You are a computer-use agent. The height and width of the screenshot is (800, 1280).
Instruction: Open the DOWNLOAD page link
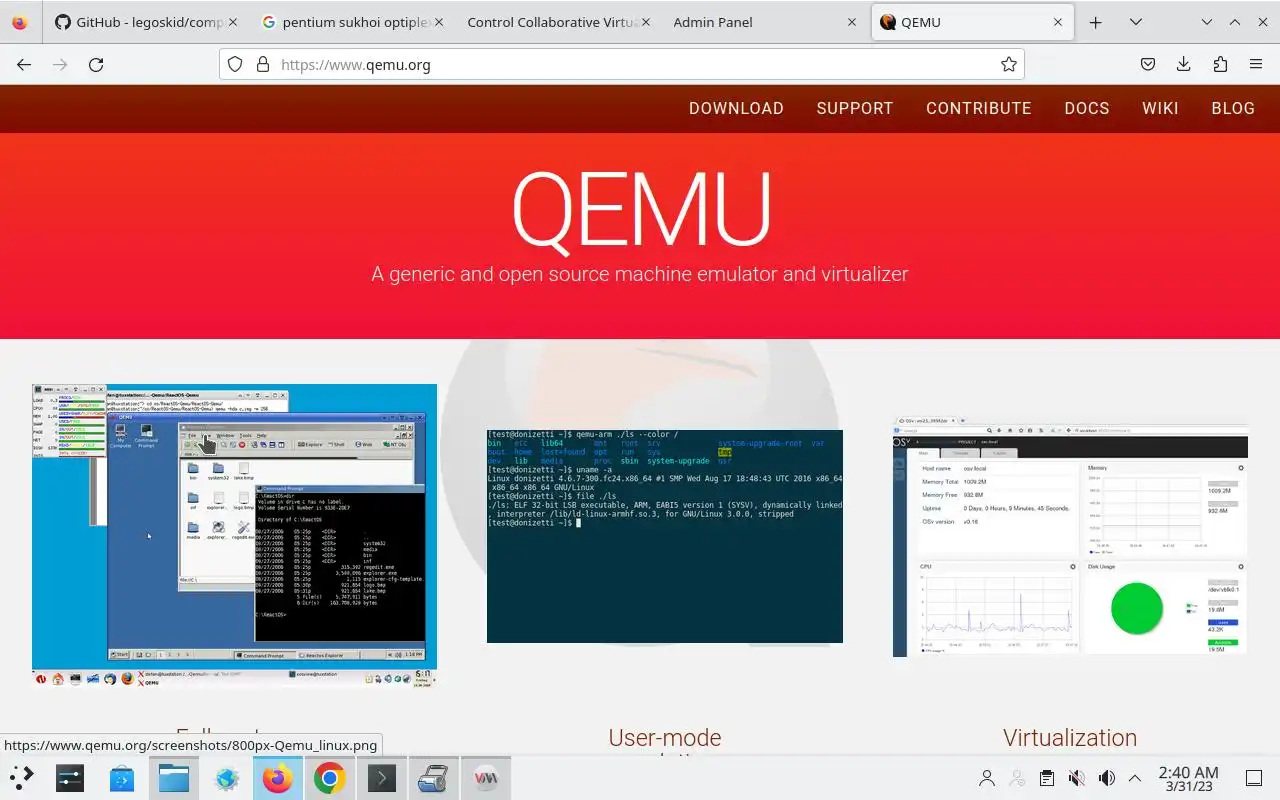pyautogui.click(x=736, y=108)
